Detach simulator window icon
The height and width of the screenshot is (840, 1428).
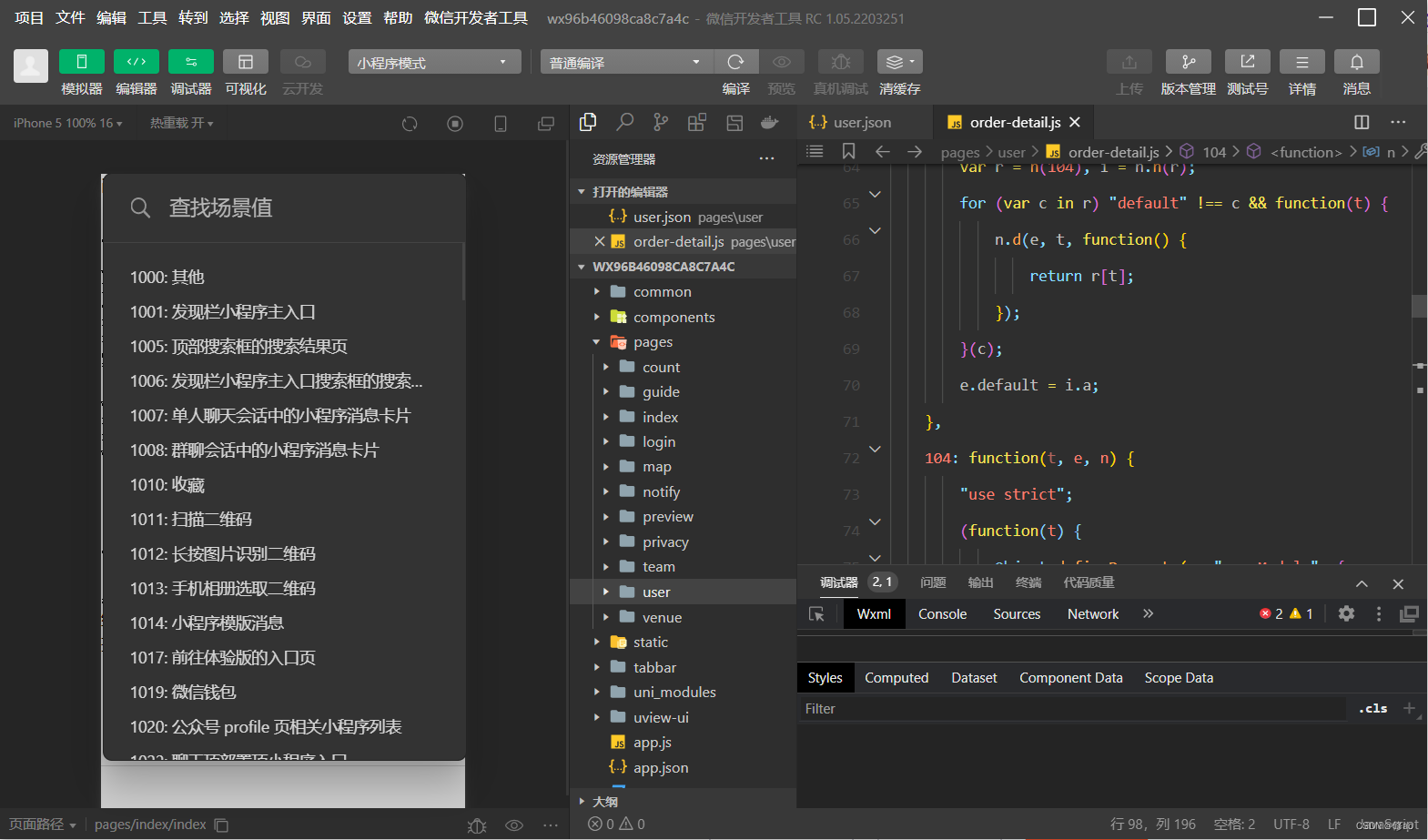(546, 124)
